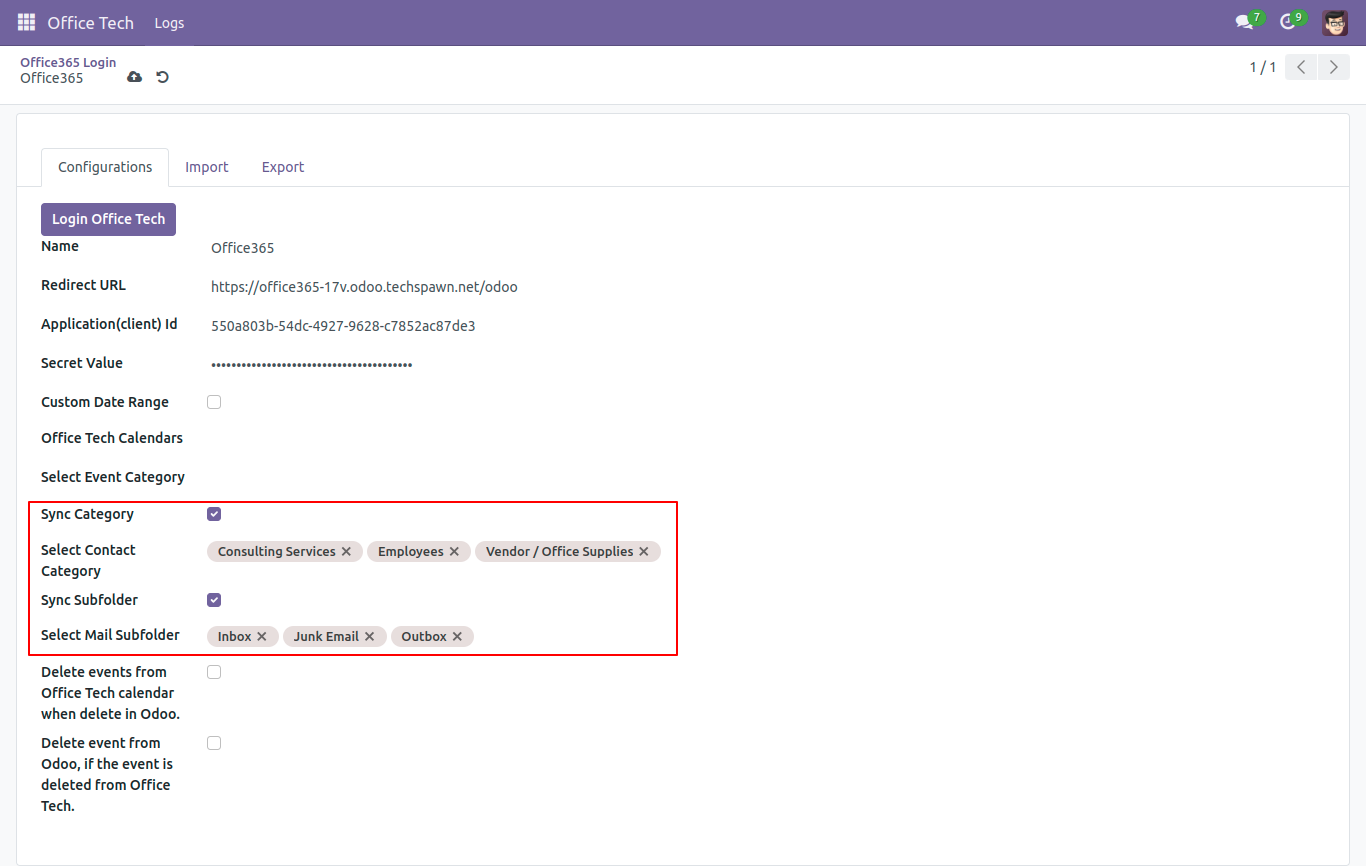Click the discard changes undo icon
This screenshot has height=867, width=1366.
point(162,78)
